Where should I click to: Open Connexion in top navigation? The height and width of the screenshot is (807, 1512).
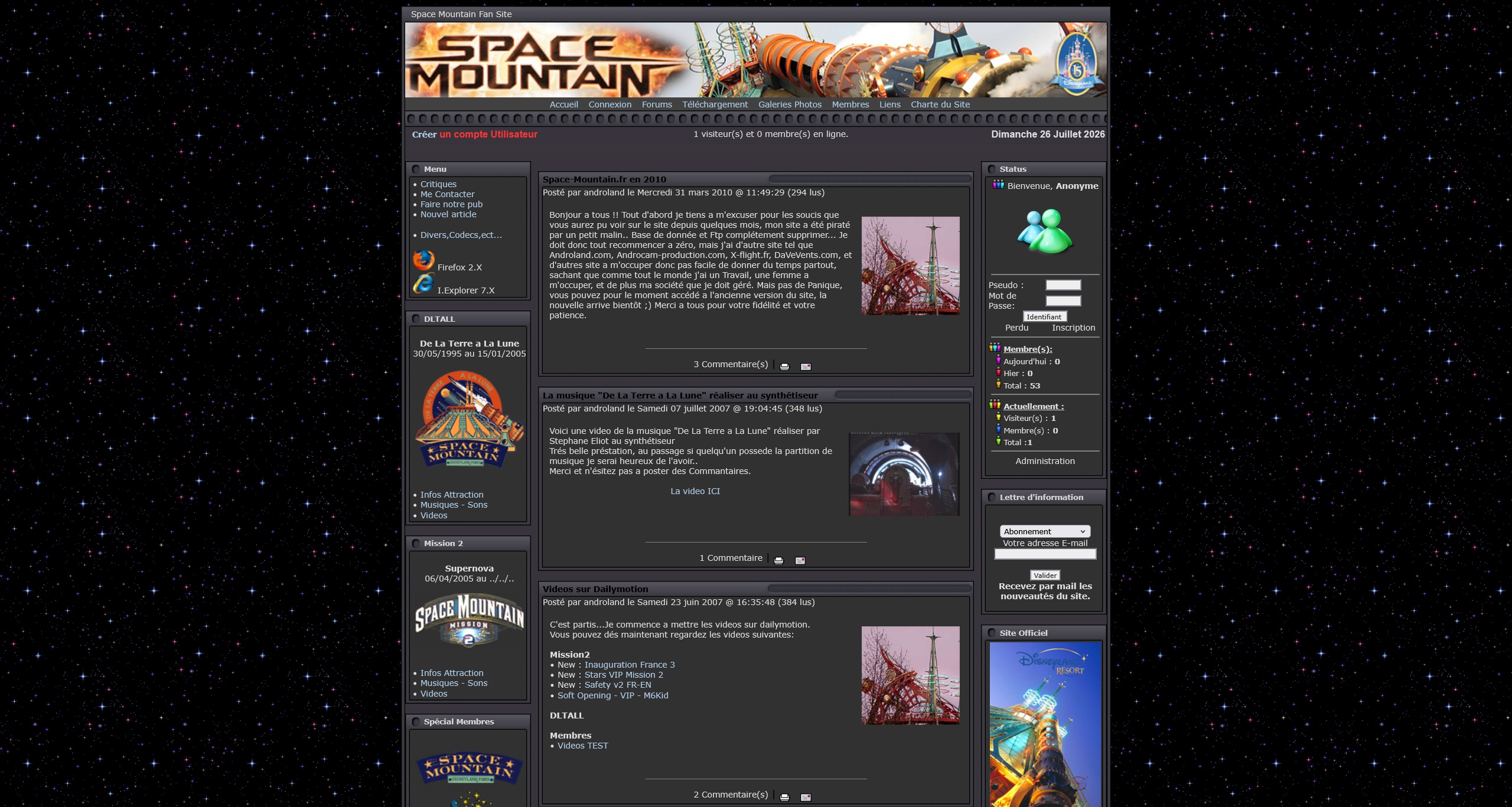pyautogui.click(x=610, y=104)
